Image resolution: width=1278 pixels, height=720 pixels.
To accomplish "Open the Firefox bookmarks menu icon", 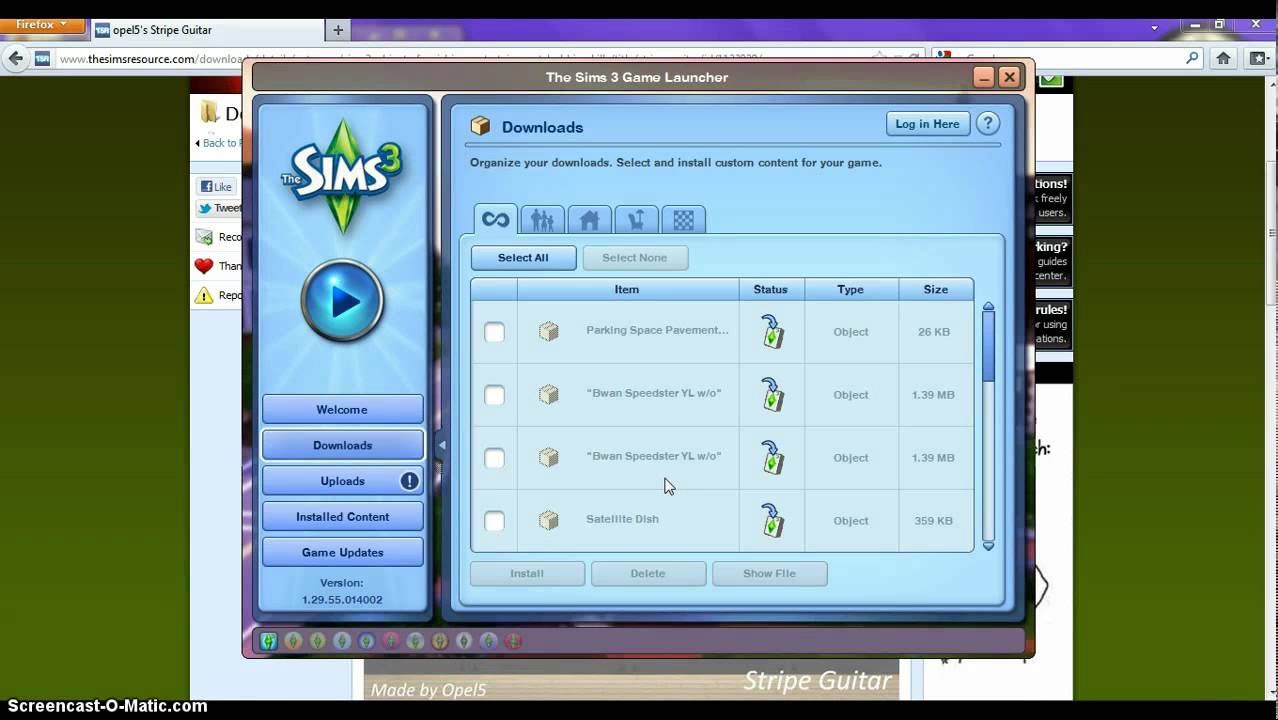I will (1258, 58).
